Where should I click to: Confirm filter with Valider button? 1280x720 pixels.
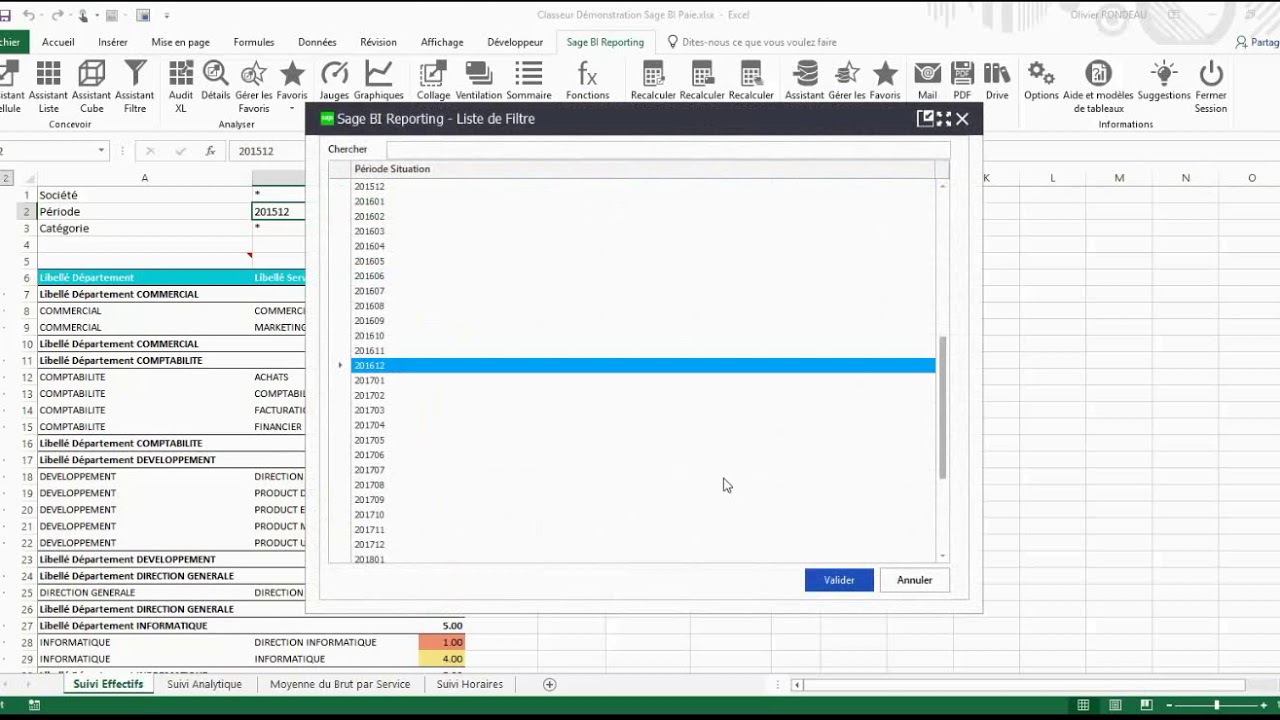click(x=839, y=580)
